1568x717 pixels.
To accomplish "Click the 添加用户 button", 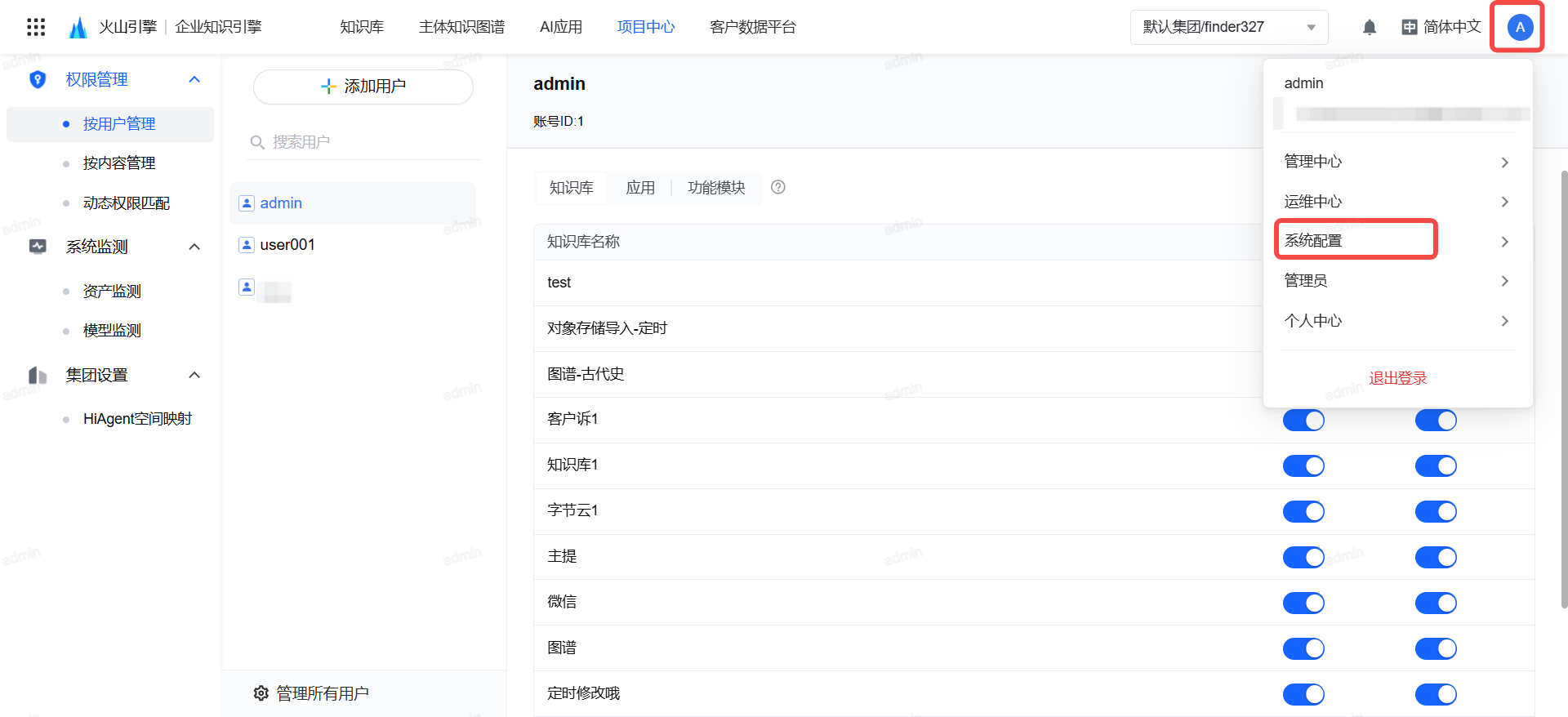I will tap(363, 87).
